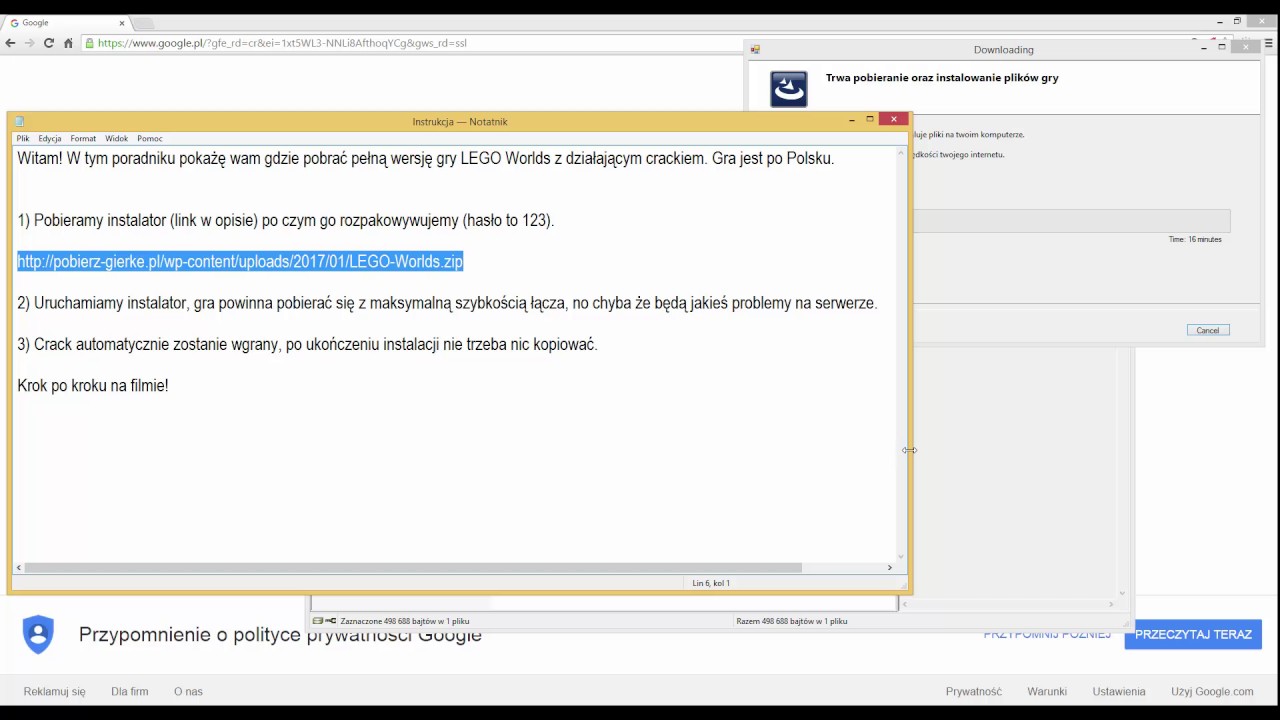Open the Warunki footer link

1047,691
